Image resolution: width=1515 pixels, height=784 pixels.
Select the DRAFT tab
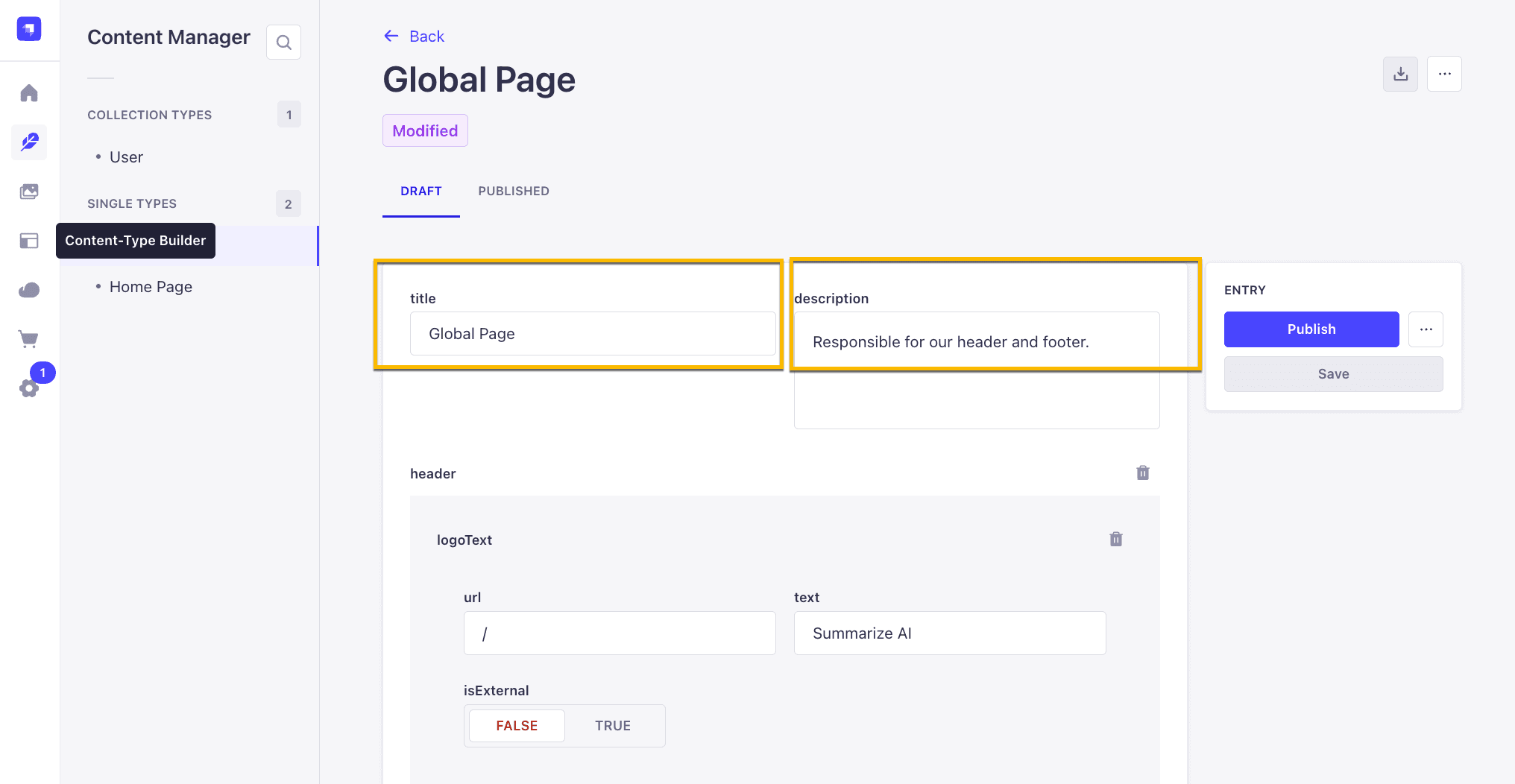(421, 192)
